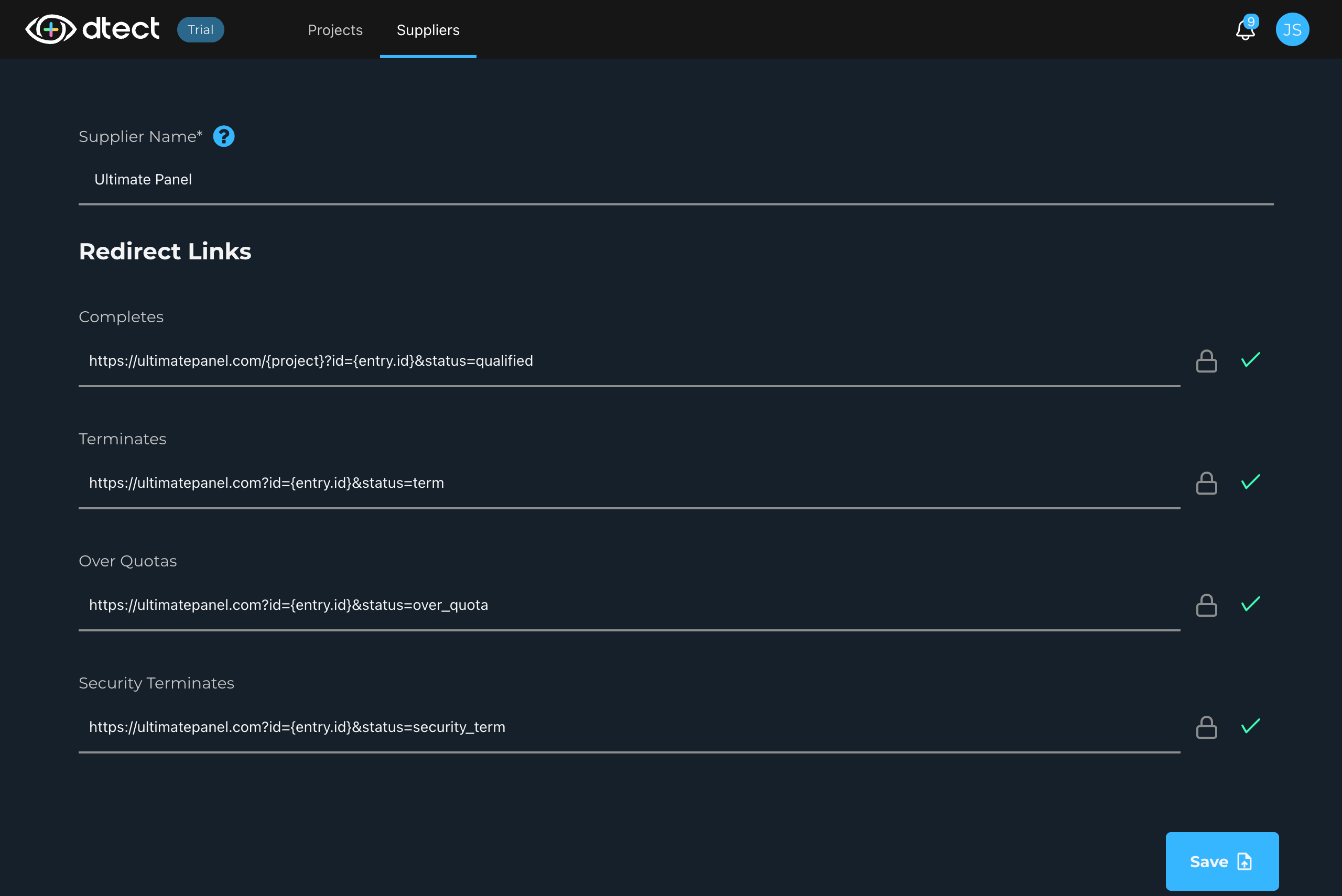Edit the Terminates redirect URL field

click(x=629, y=484)
